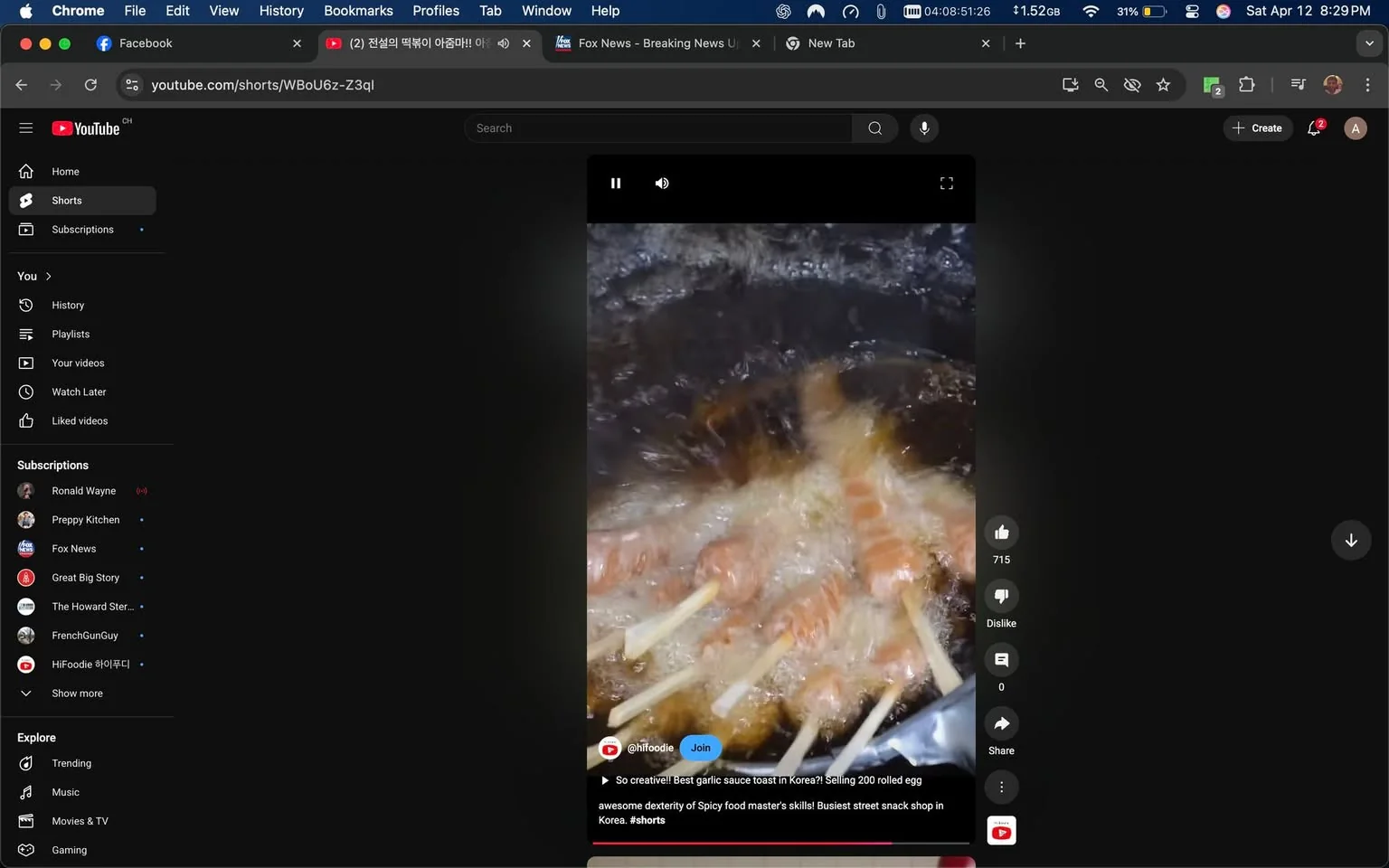Open Trending in Explore
This screenshot has width=1389, height=868.
(82, 764)
